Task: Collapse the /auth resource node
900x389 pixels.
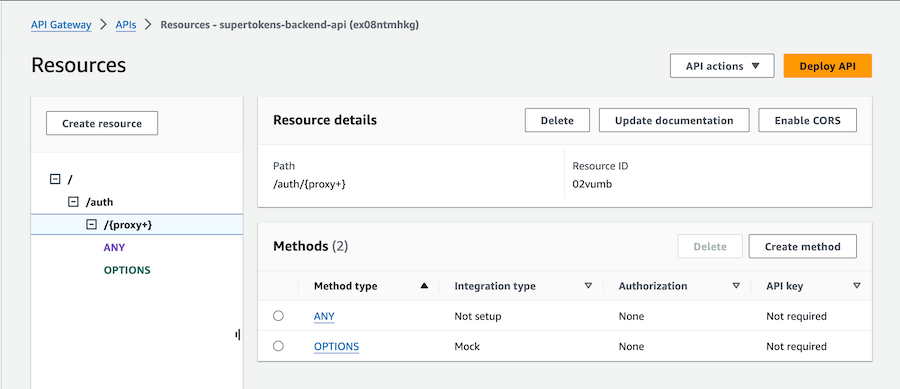Action: click(73, 202)
